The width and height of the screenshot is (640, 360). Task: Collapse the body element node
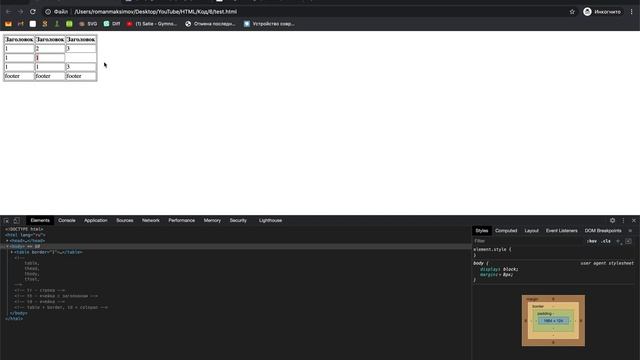tap(7, 247)
